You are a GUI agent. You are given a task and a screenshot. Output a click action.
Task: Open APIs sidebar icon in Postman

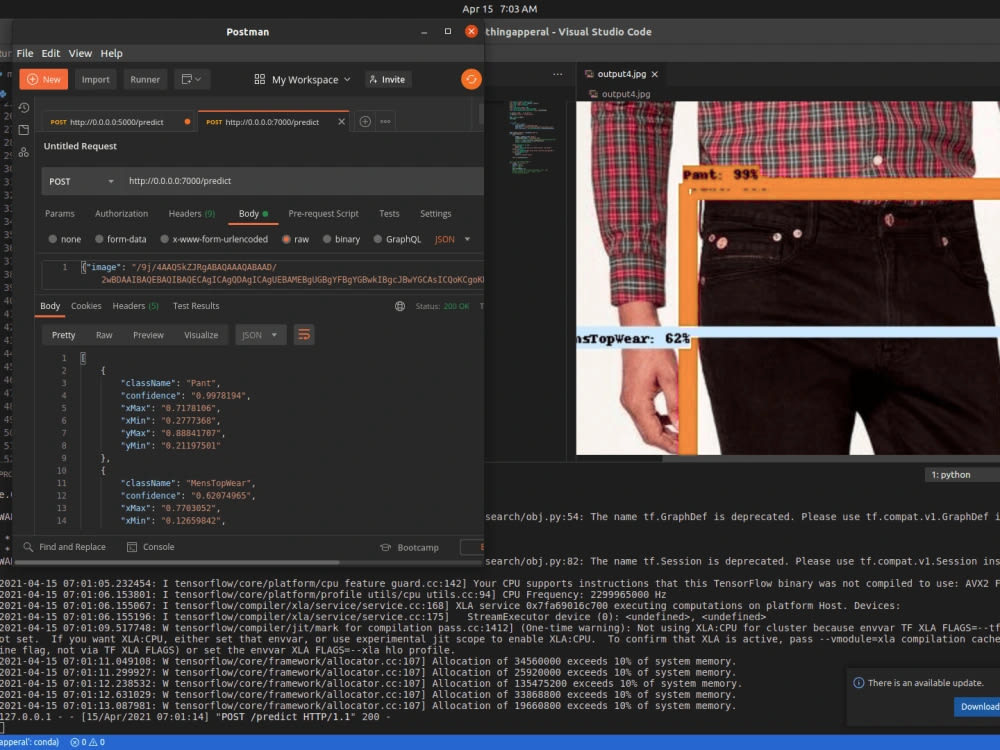tap(24, 152)
